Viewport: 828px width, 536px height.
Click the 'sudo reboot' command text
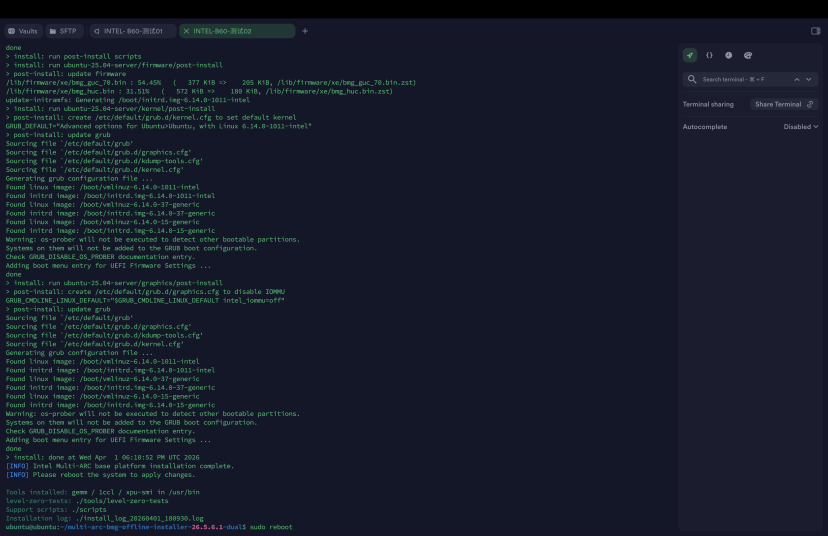[x=271, y=527]
